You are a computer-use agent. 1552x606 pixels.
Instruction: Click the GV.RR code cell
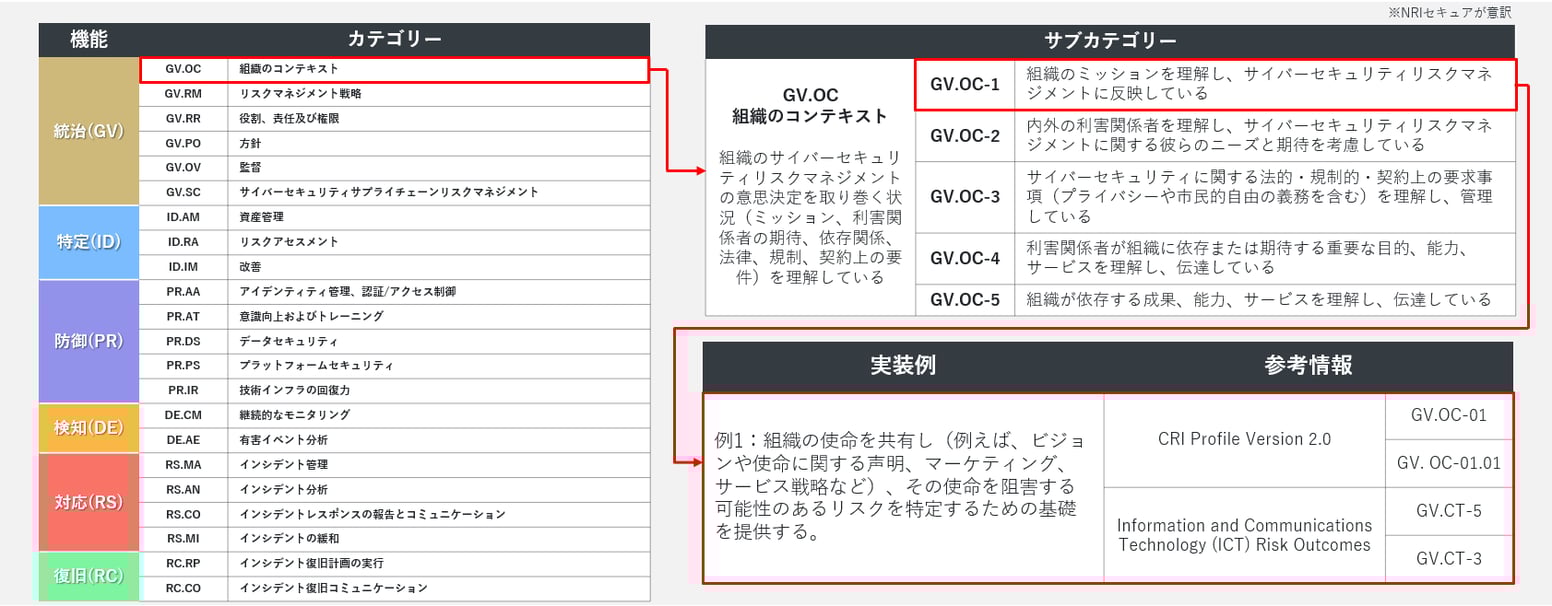coord(184,119)
